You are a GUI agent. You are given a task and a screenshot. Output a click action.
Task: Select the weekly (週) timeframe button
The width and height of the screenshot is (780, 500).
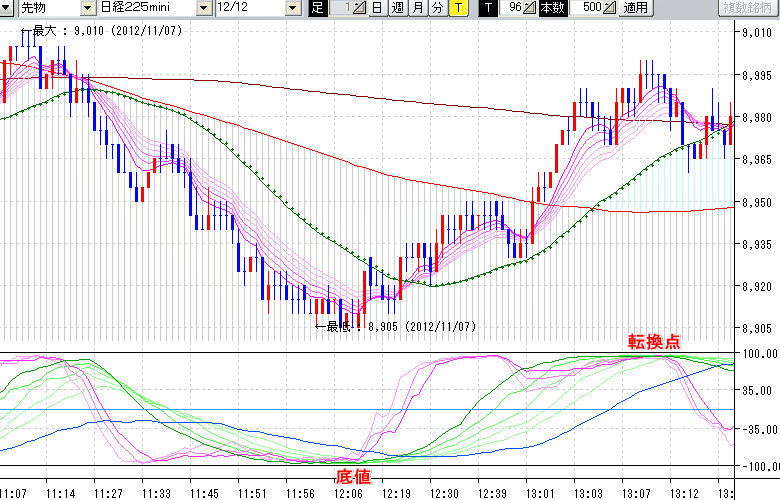(x=397, y=8)
